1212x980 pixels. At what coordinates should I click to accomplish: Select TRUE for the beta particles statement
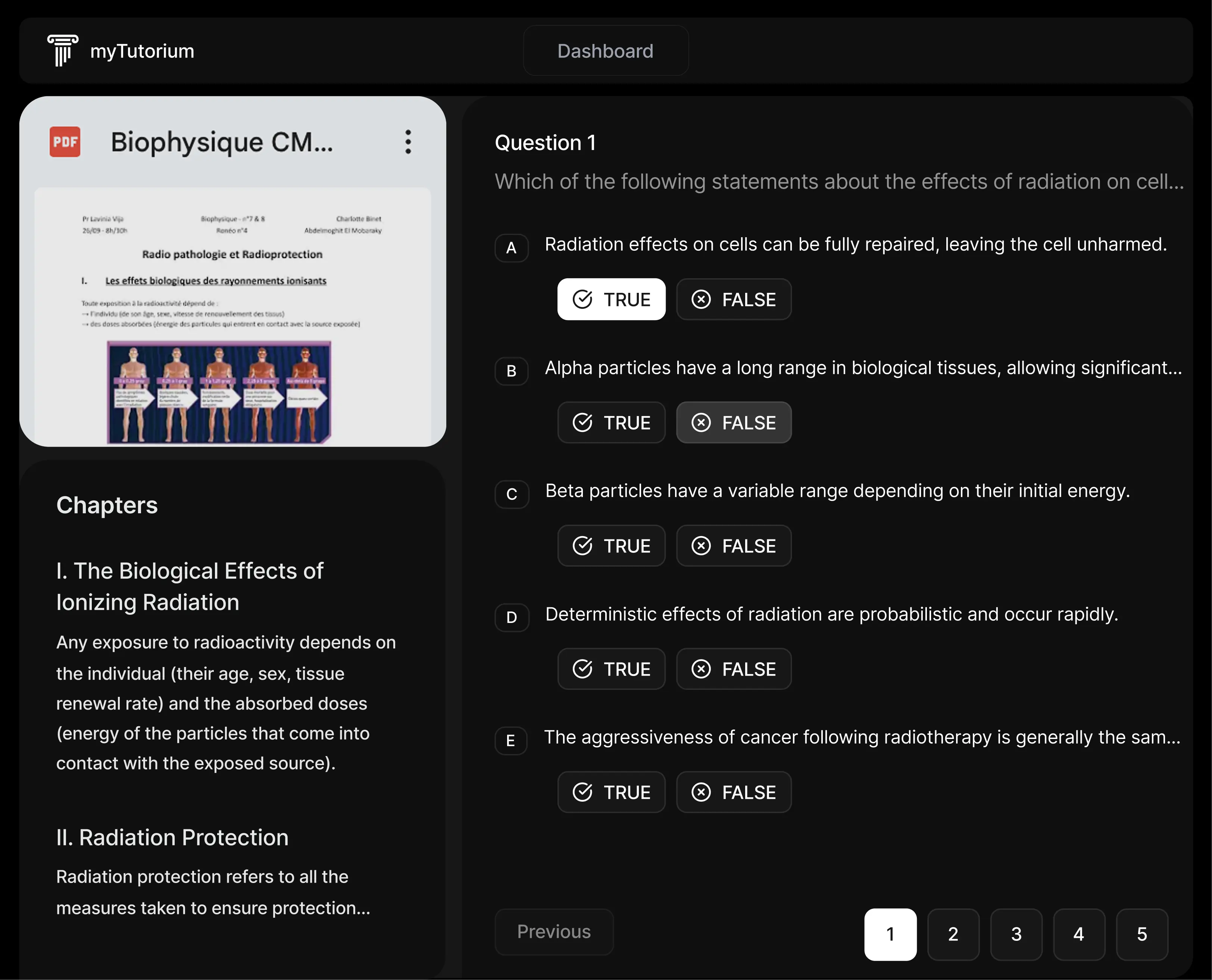612,545
